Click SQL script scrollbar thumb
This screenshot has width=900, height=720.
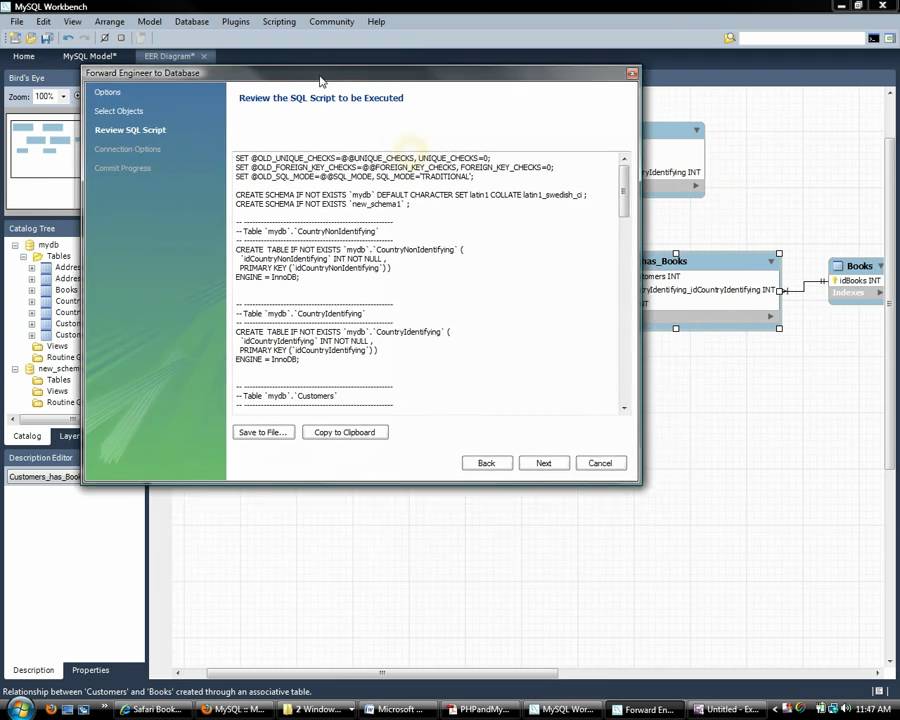point(623,191)
